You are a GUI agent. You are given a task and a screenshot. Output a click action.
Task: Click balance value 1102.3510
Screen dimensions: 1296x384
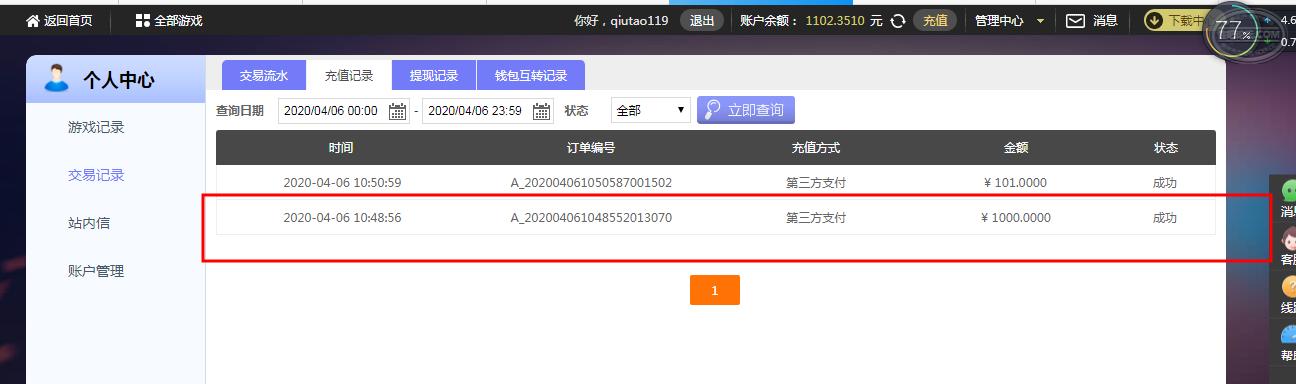coord(836,20)
